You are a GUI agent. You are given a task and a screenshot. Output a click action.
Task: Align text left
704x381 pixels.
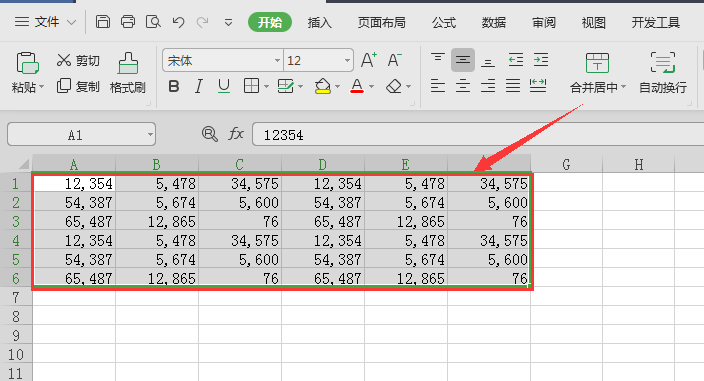438,86
